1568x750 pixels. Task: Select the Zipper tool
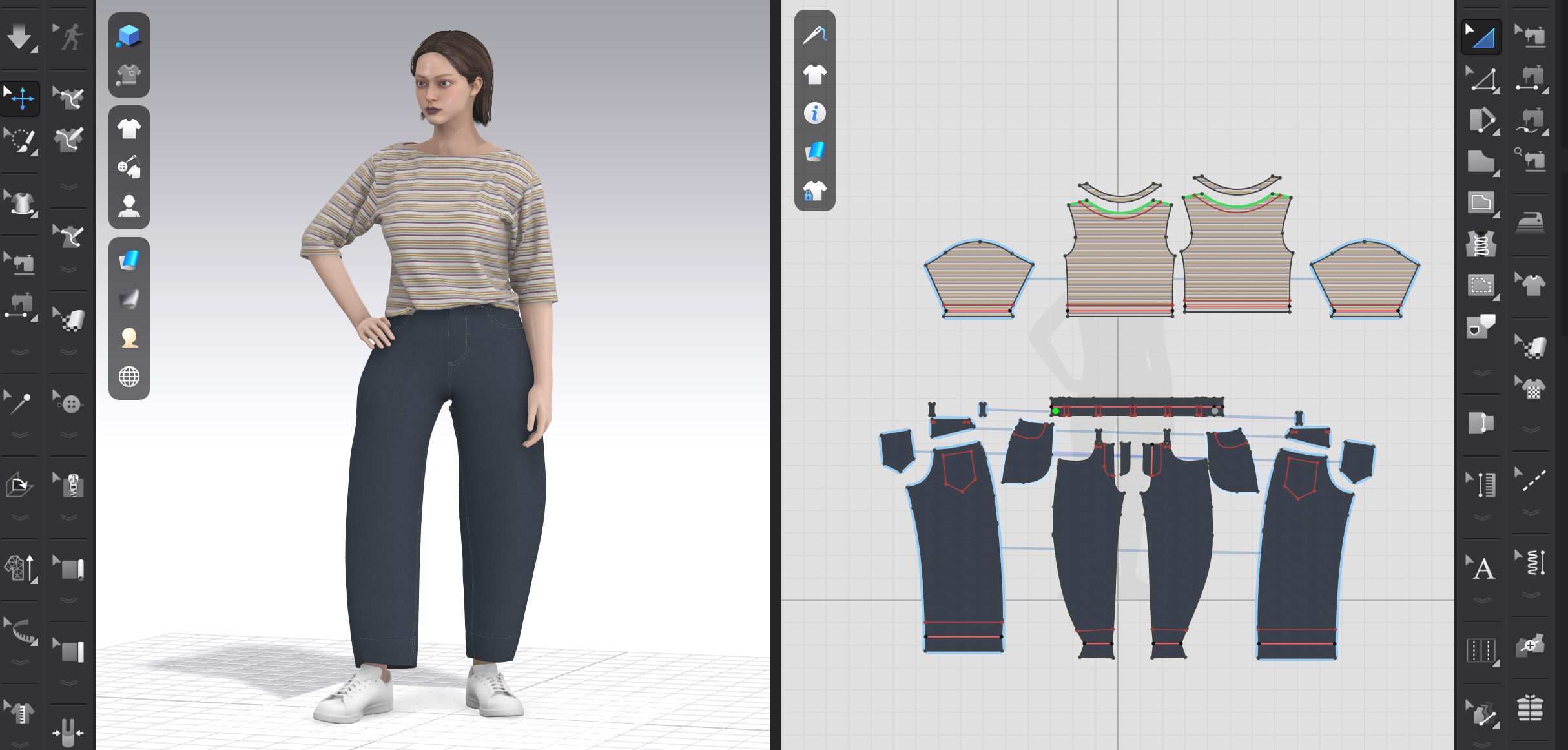[x=70, y=485]
